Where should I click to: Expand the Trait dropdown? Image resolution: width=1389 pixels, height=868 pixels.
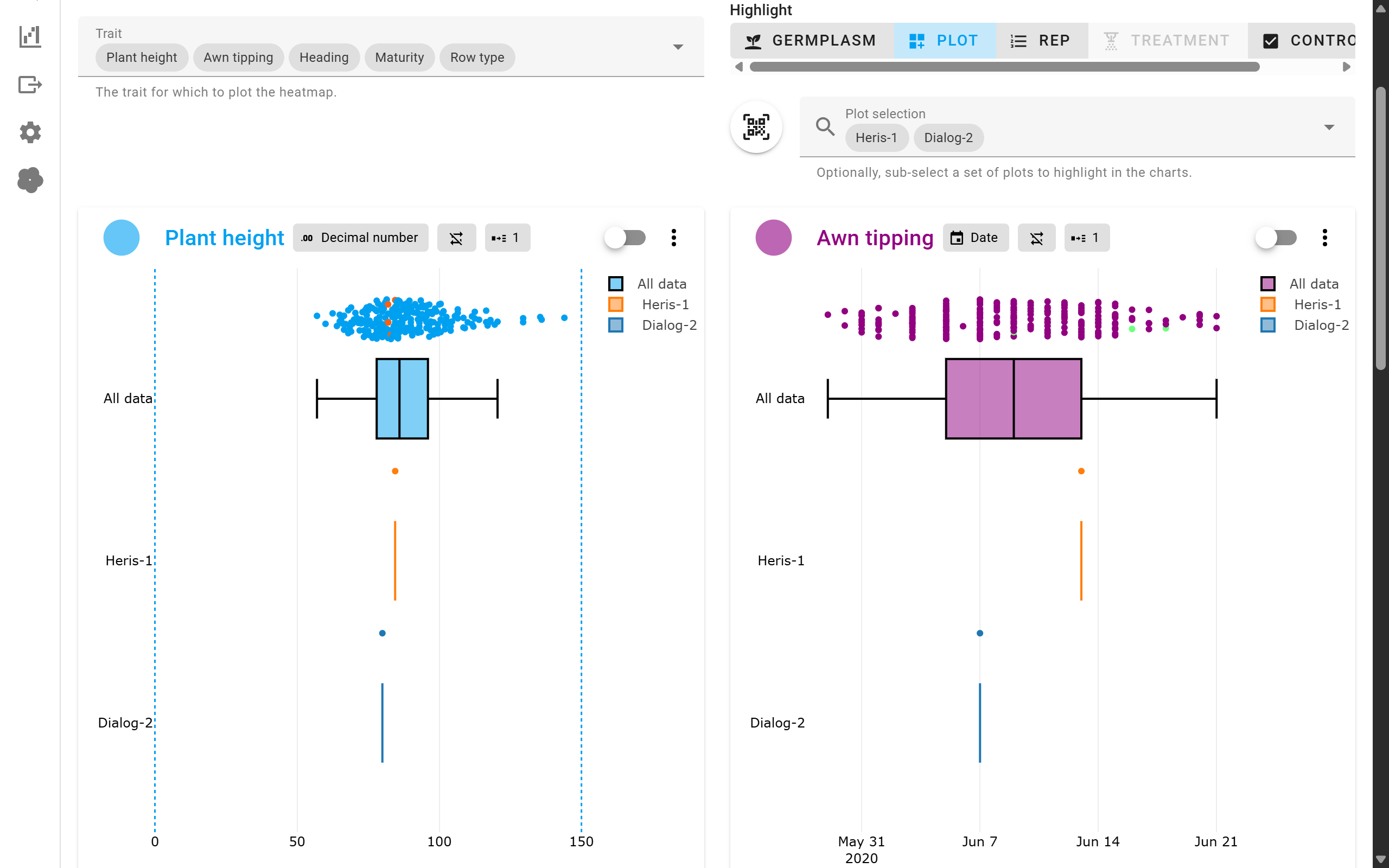tap(678, 47)
